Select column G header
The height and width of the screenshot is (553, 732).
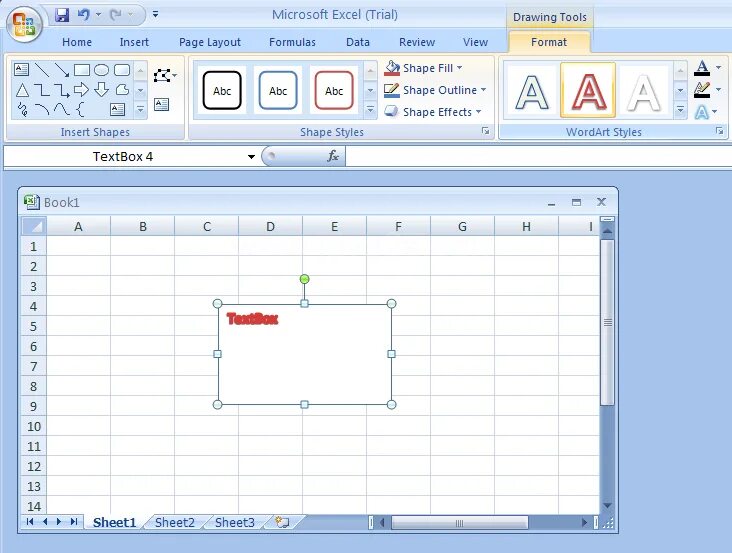click(x=462, y=226)
